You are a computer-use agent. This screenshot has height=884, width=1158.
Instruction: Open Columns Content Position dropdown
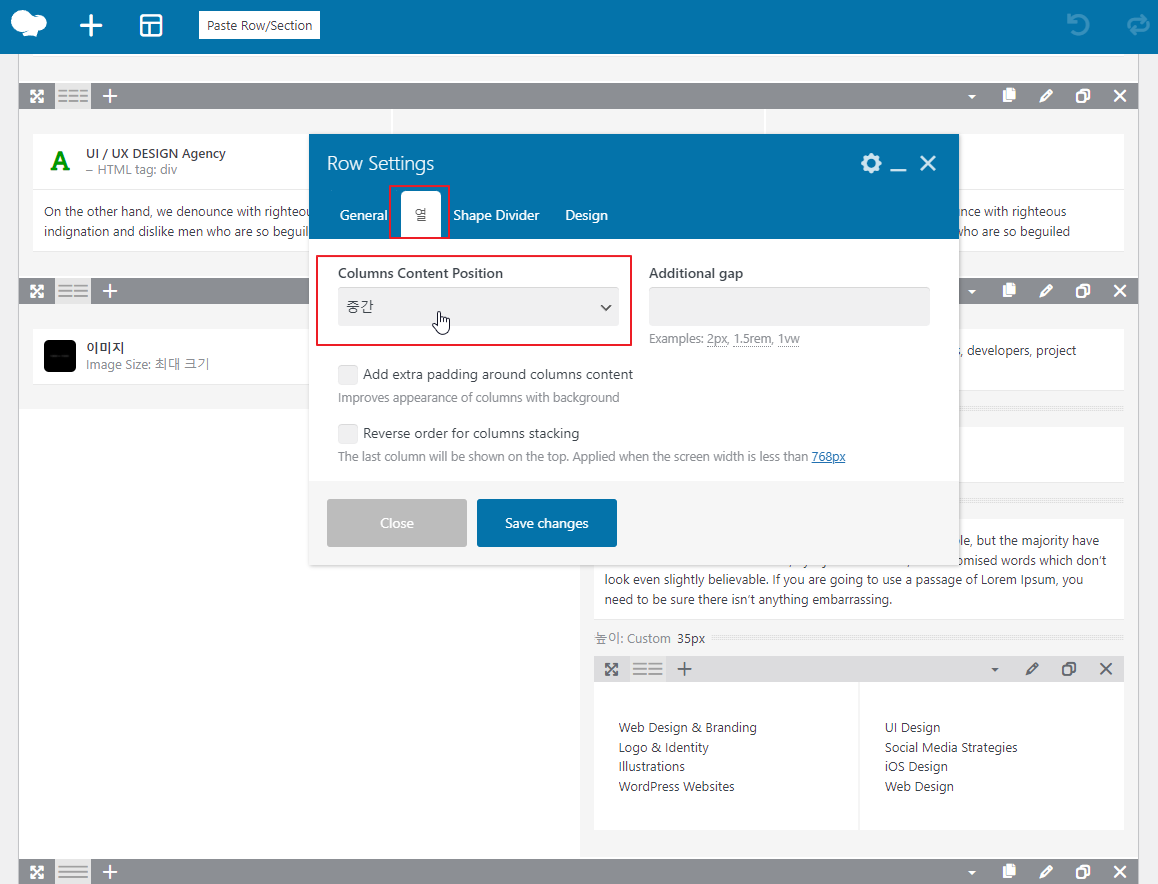tap(479, 307)
